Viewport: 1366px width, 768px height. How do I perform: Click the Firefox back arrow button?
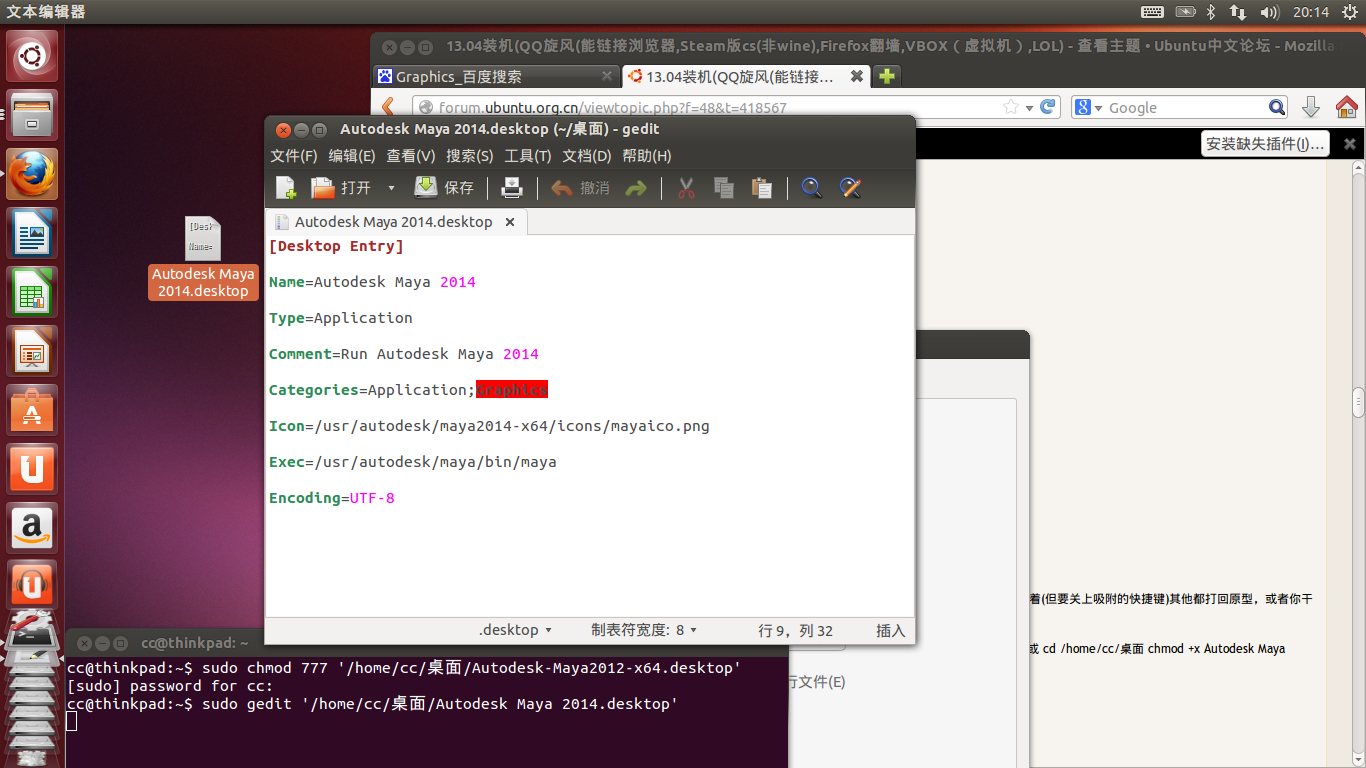388,107
